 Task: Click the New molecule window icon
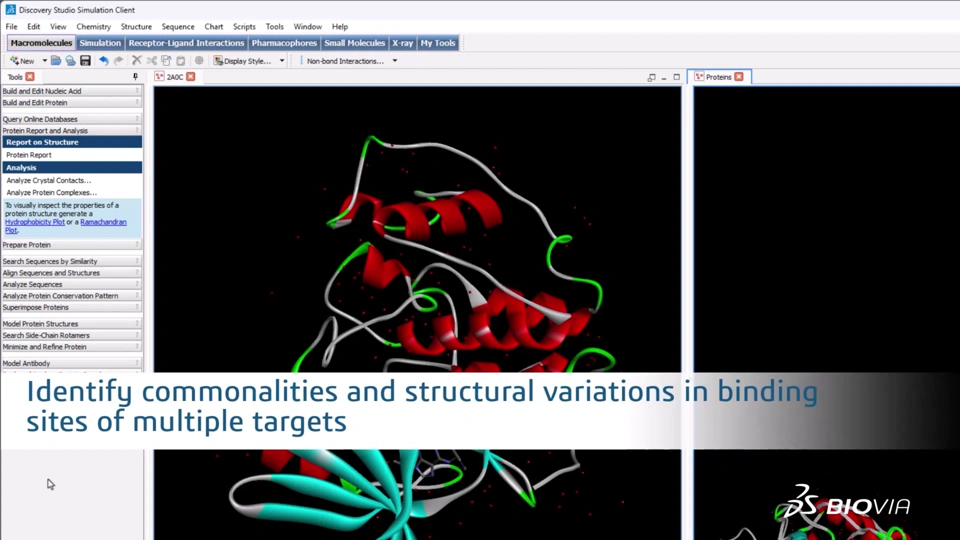click(22, 61)
